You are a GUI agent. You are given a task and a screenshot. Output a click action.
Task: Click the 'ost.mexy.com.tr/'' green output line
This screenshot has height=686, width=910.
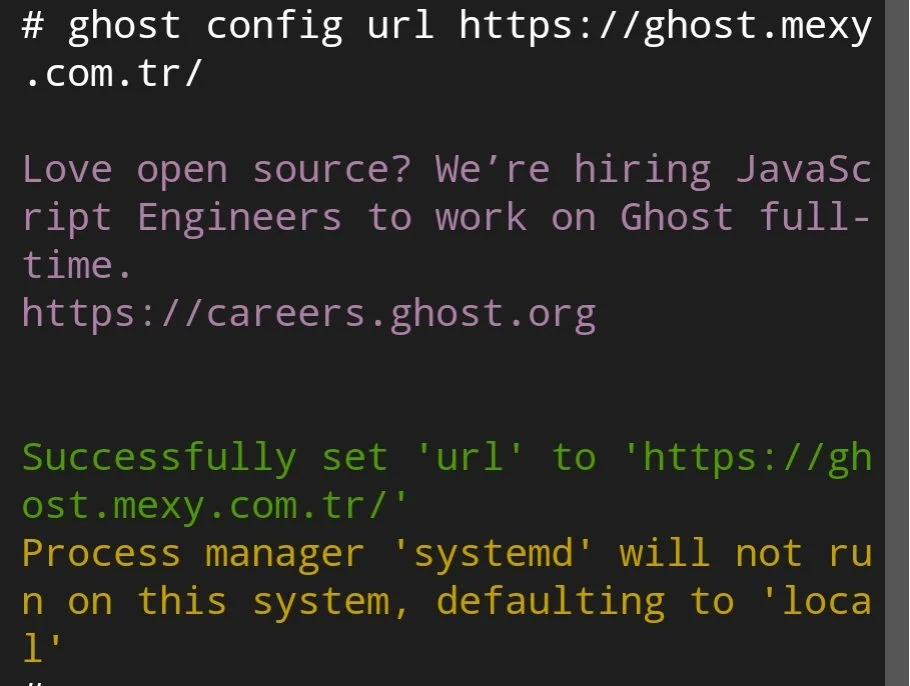[215, 506]
